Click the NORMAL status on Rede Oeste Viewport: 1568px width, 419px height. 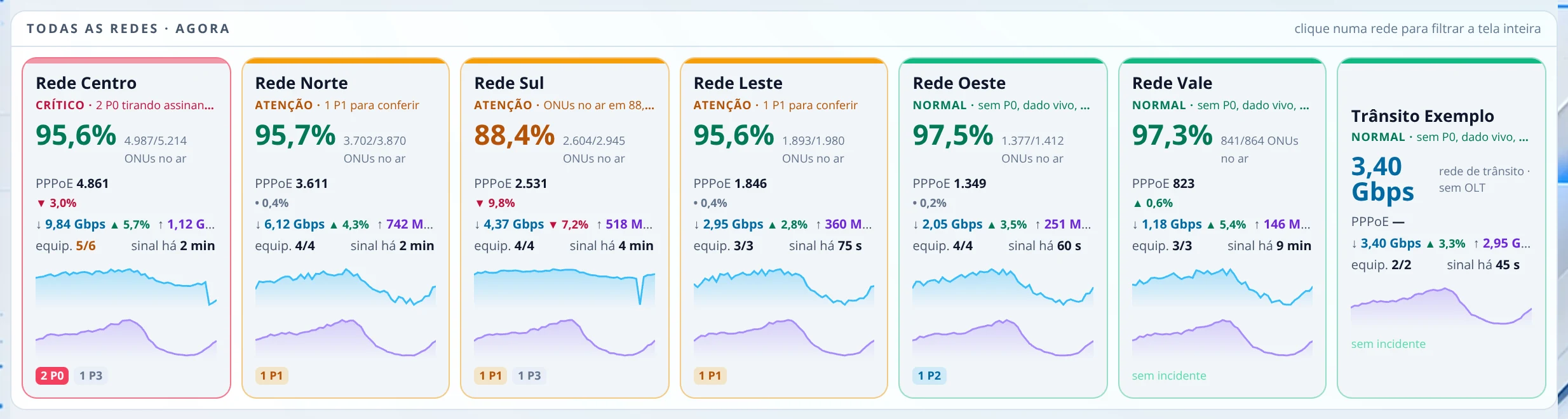(x=940, y=105)
